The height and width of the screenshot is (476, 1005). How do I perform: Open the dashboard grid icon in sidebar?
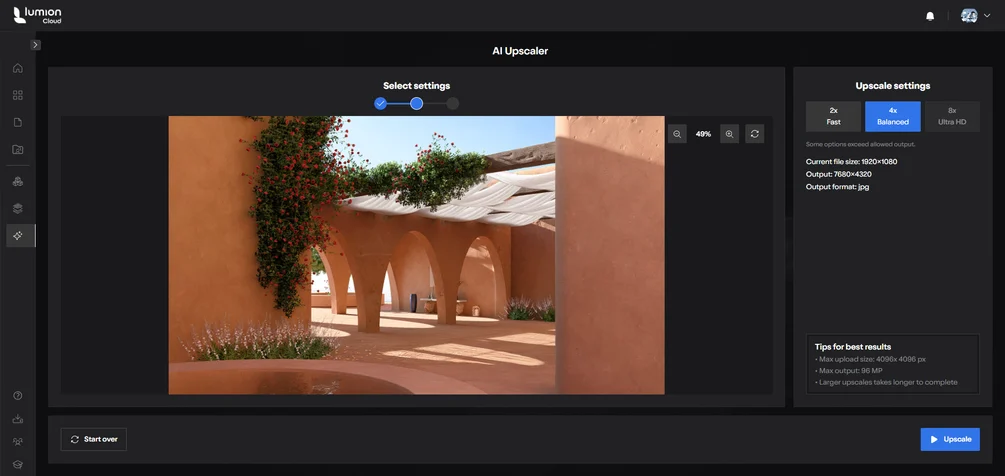[18, 95]
